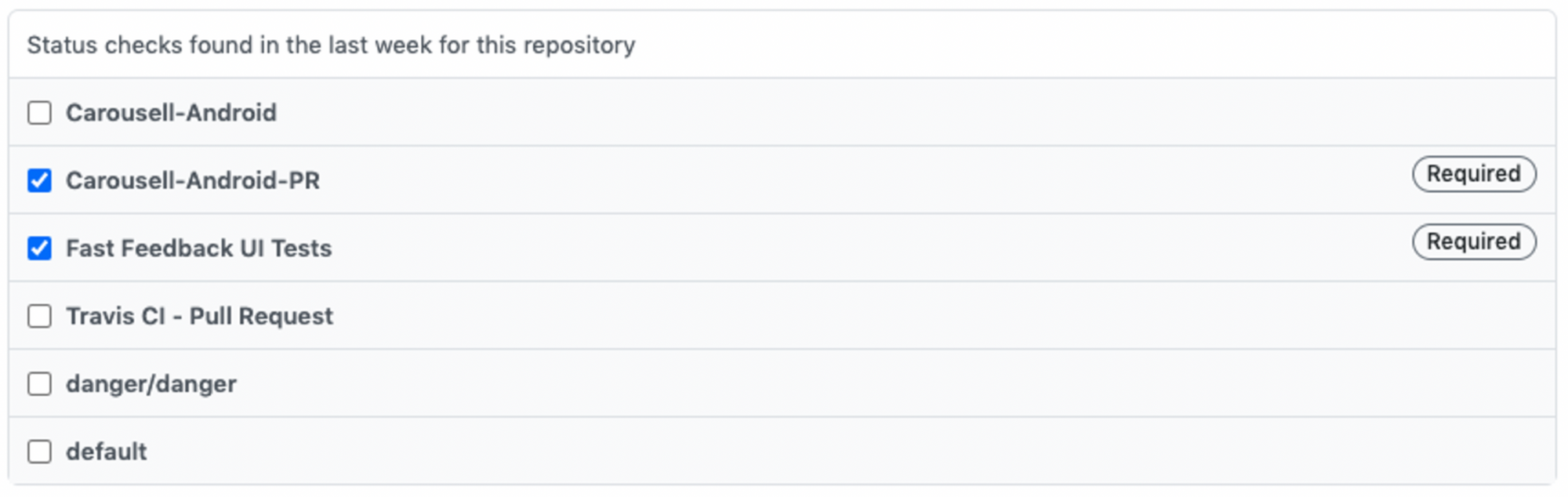
Task: Click the Required badge beside Carousell-Android-PR
Action: pos(1473,174)
